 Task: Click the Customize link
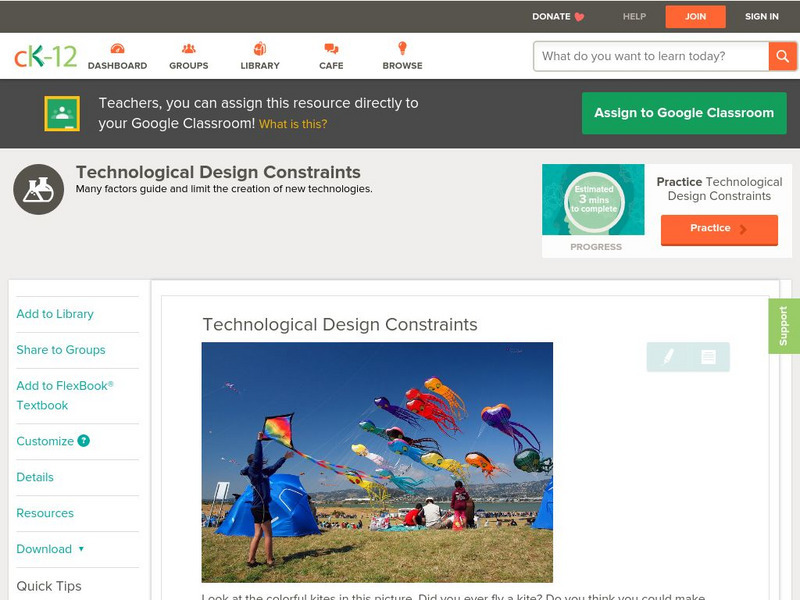coord(45,441)
